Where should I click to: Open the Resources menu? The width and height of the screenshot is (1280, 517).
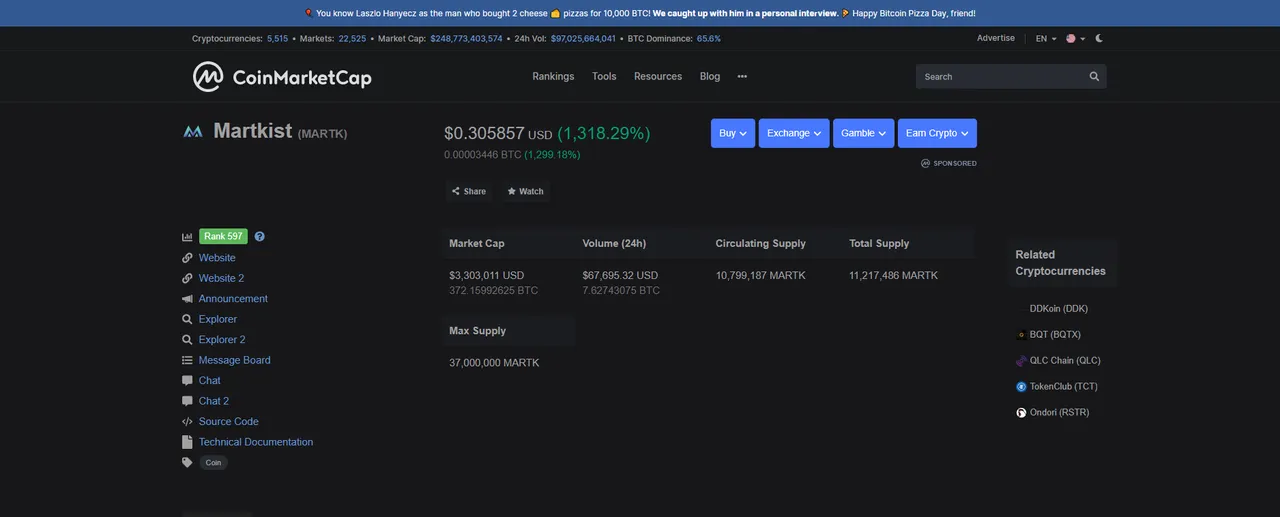click(x=658, y=76)
